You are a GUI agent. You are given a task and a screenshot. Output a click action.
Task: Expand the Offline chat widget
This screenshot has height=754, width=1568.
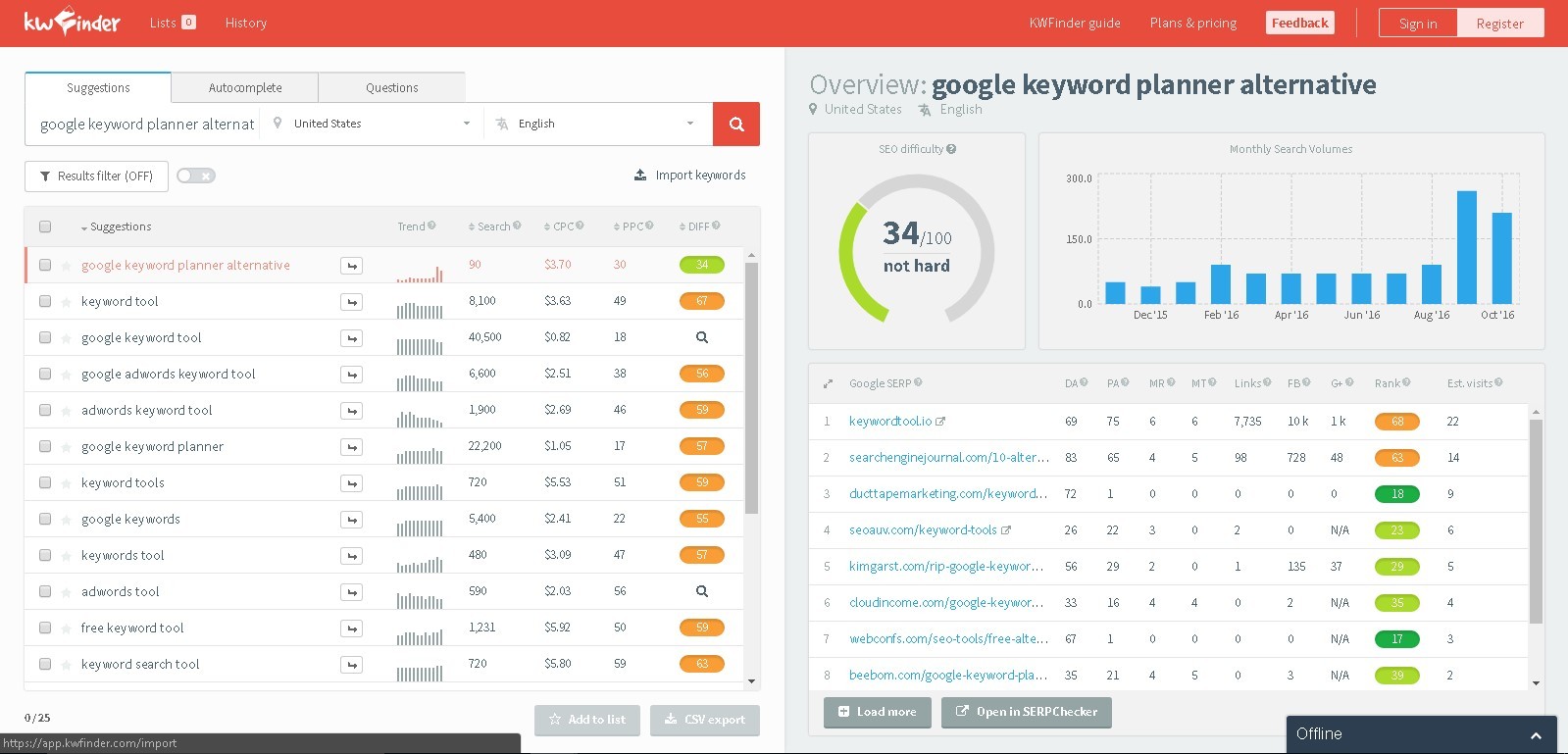[x=1421, y=734]
